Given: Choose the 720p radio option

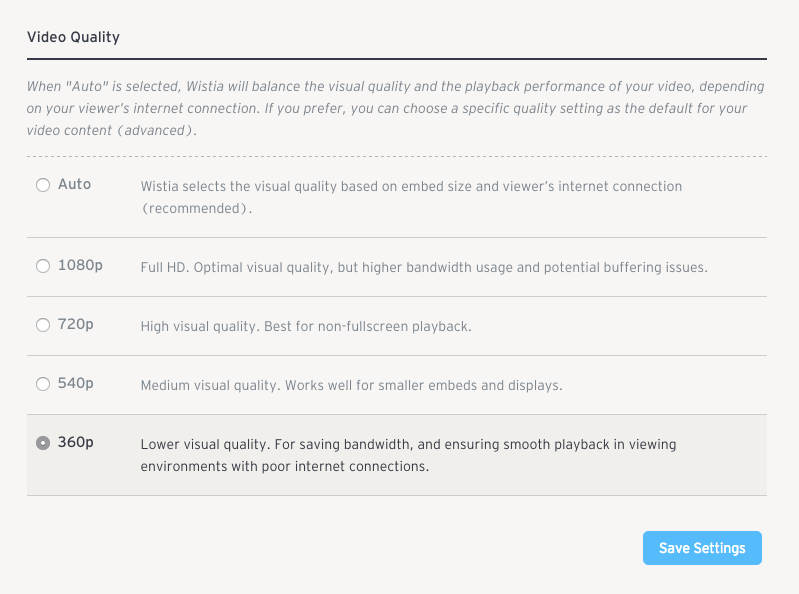Looking at the screenshot, I should pyautogui.click(x=43, y=325).
